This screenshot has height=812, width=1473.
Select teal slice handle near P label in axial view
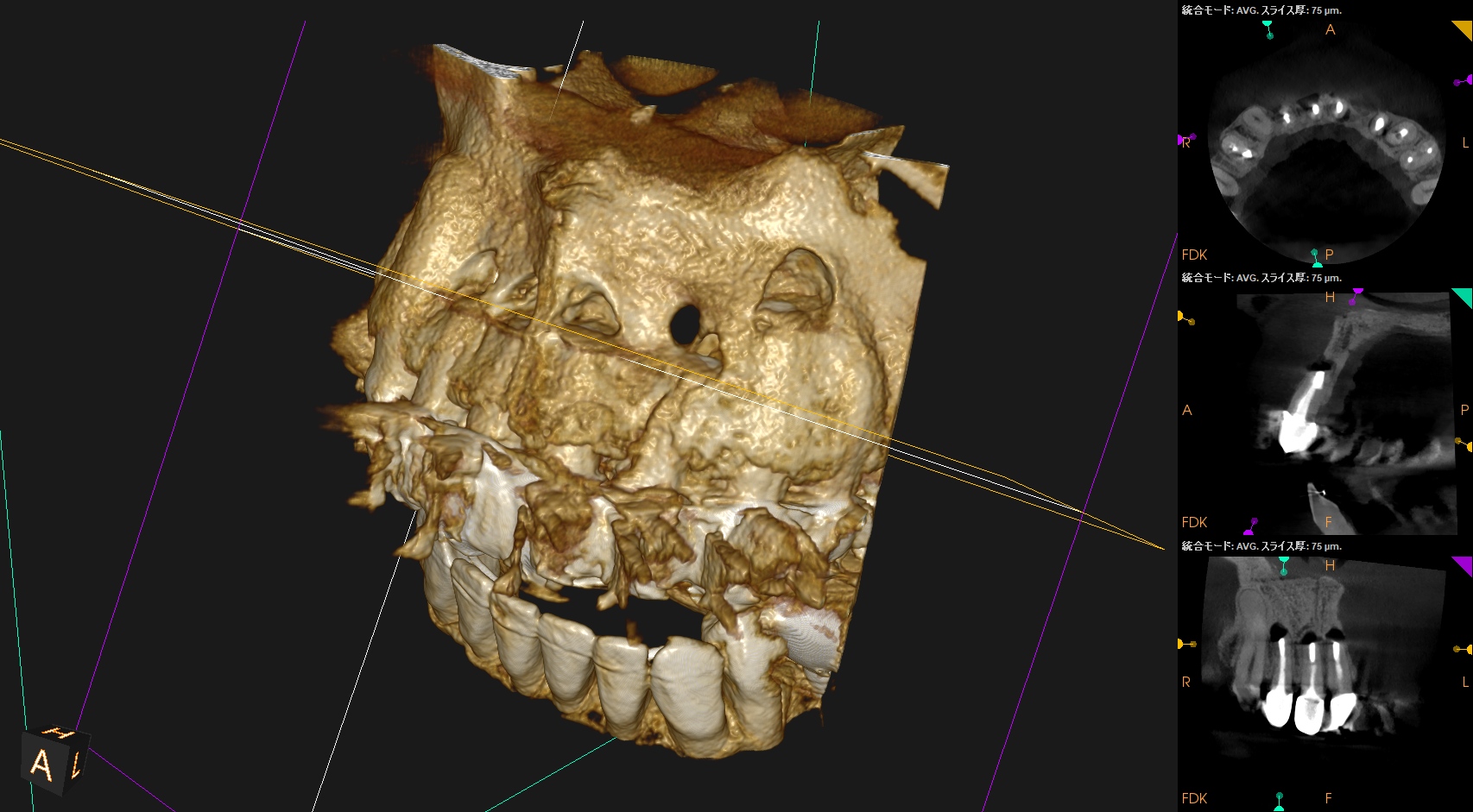coord(1316,258)
